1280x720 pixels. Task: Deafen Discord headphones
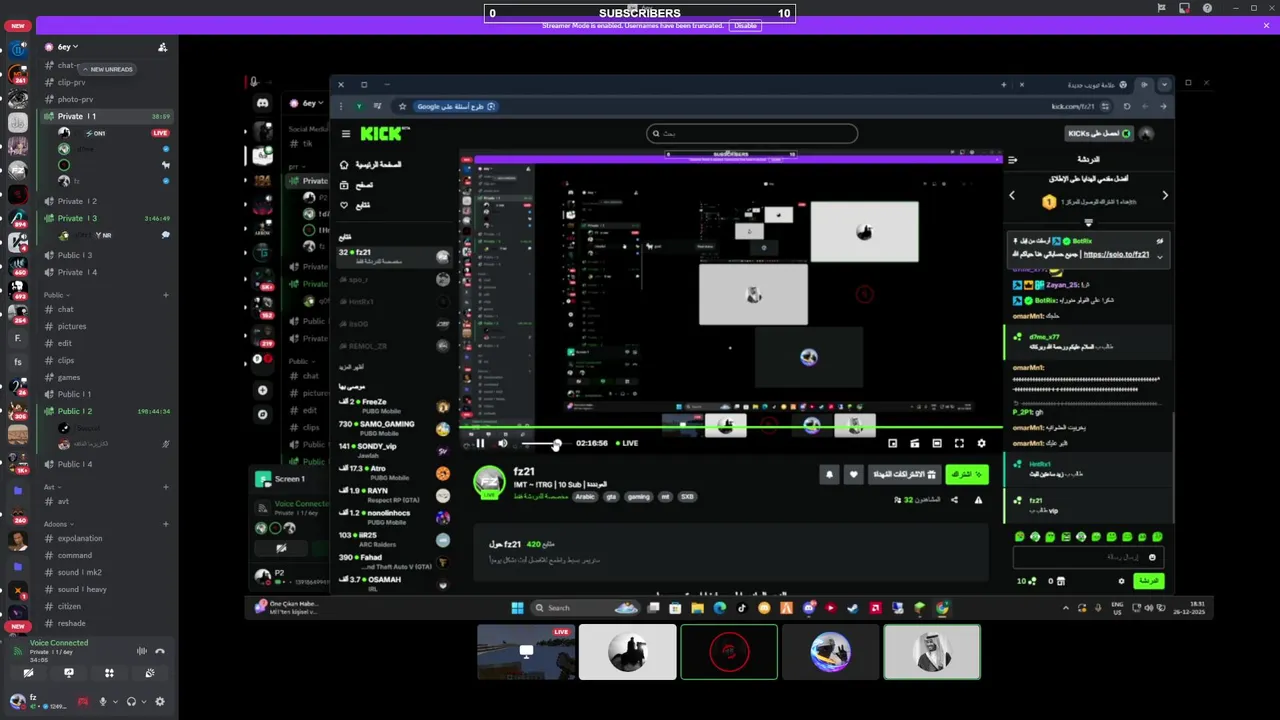131,702
